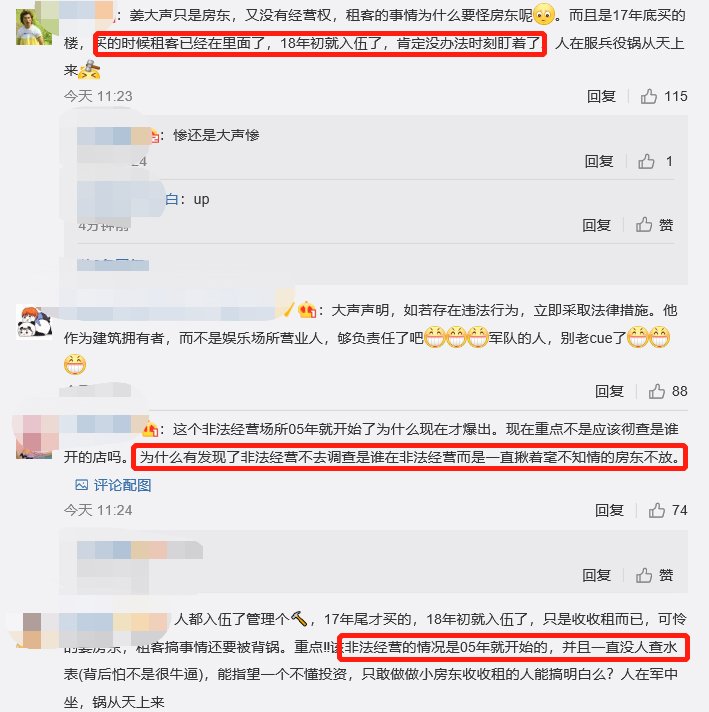Reply to blurred sub-comment under 11:24 post
This screenshot has height=712, width=709.
[596, 575]
